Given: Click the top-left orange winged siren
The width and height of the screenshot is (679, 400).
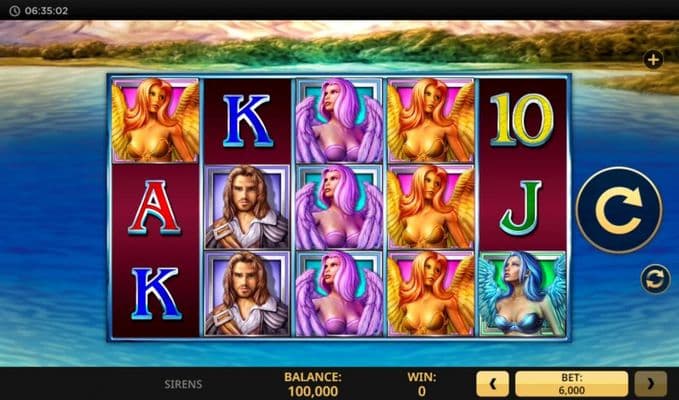Looking at the screenshot, I should (155, 120).
